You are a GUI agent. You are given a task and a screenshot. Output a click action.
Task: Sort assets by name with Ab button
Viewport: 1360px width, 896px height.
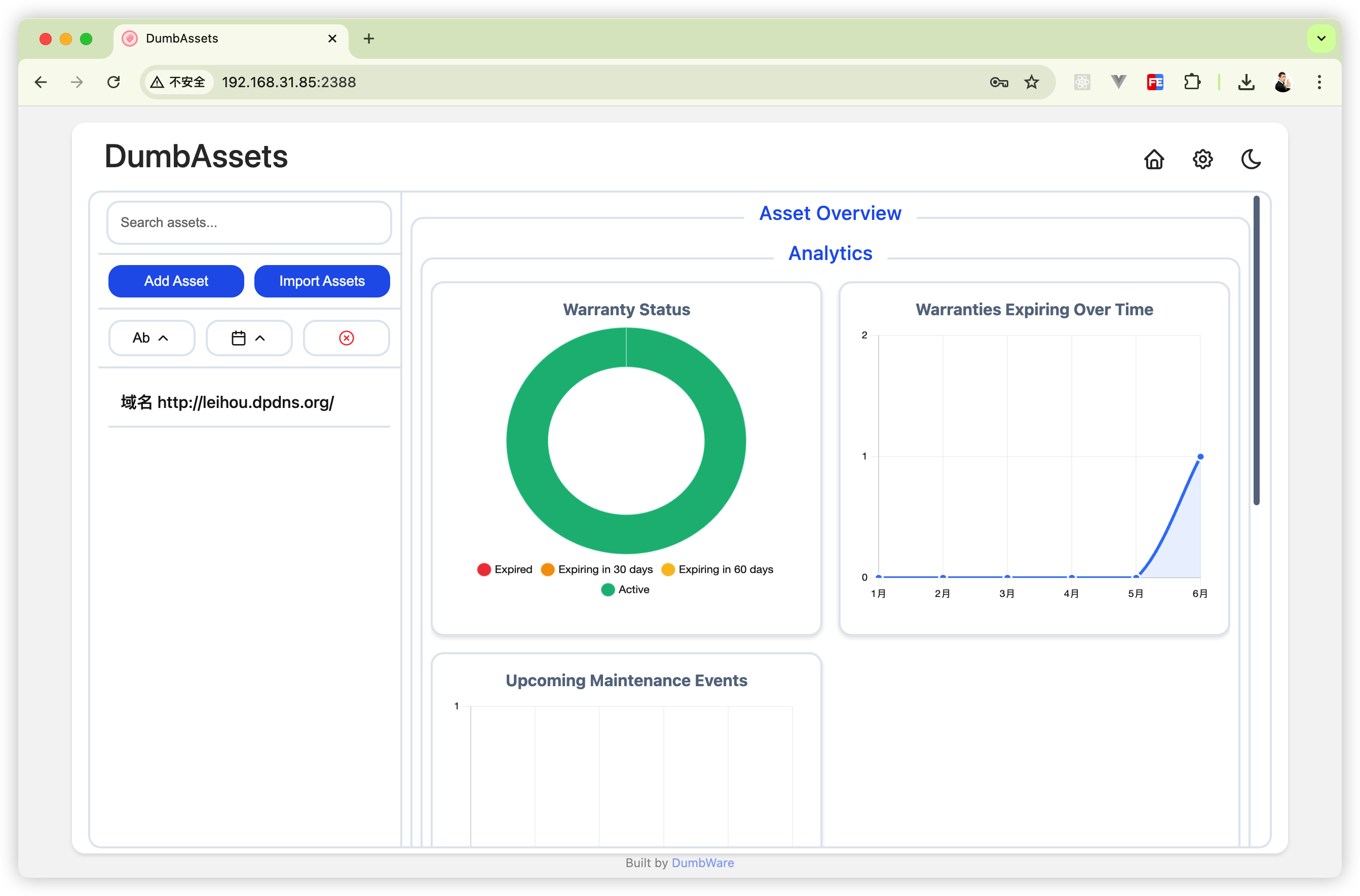point(152,338)
